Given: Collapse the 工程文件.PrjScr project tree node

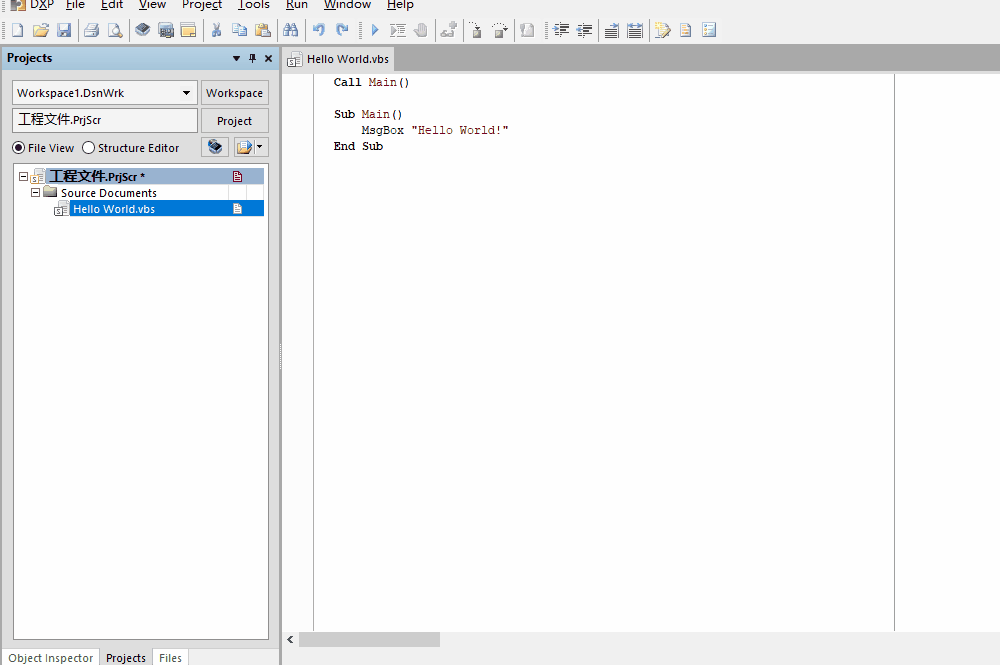Looking at the screenshot, I should click(23, 176).
